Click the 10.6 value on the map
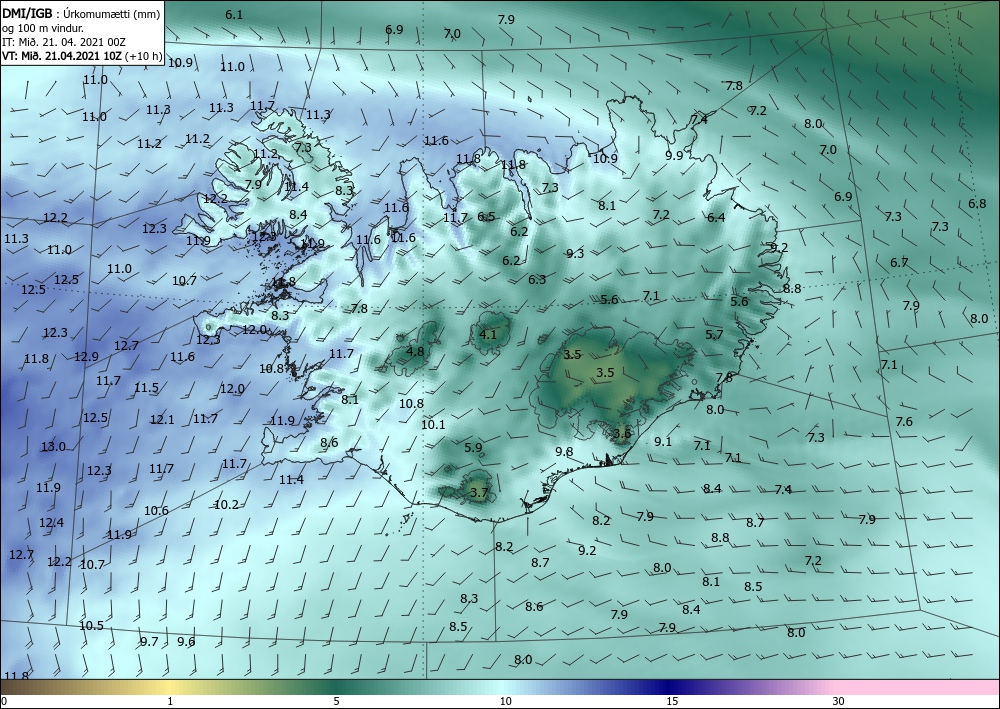This screenshot has height=709, width=1000. (156, 510)
